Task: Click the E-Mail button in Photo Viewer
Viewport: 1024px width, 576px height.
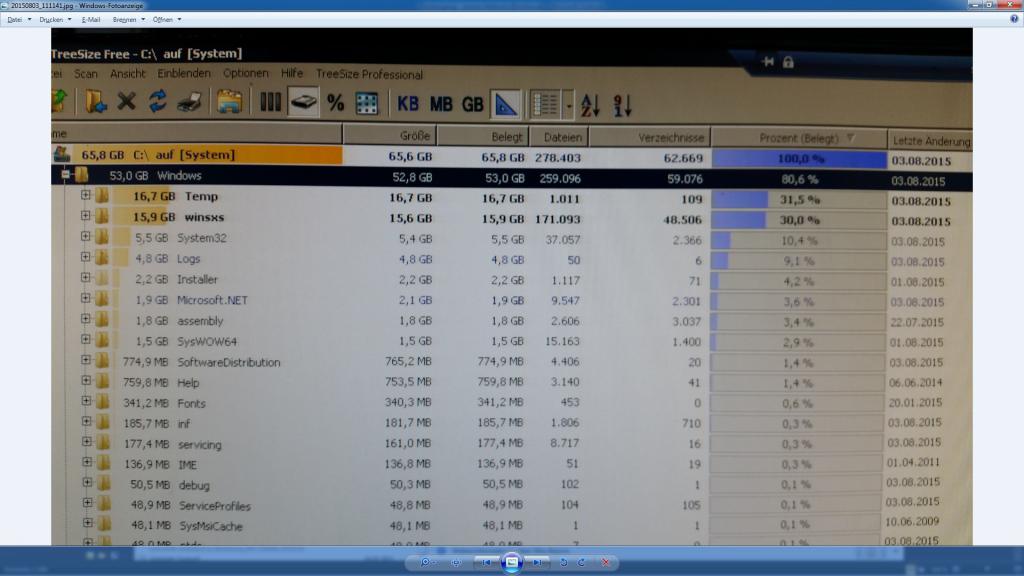Action: [91, 20]
